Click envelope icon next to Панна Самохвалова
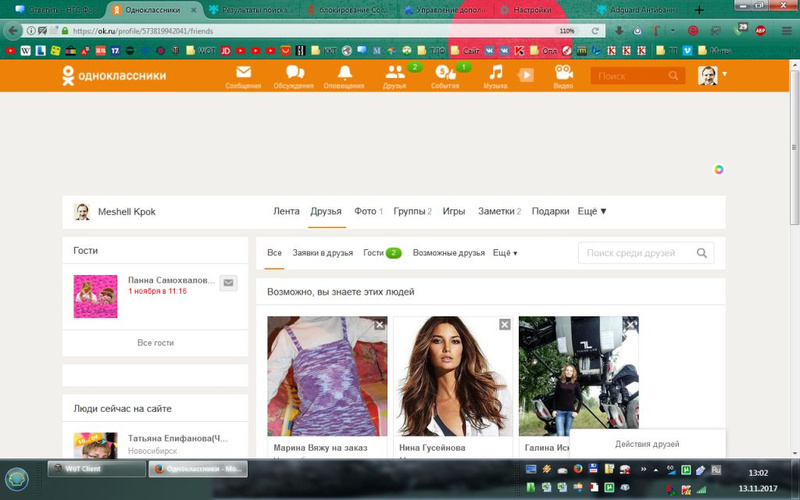The width and height of the screenshot is (800, 500). (228, 283)
